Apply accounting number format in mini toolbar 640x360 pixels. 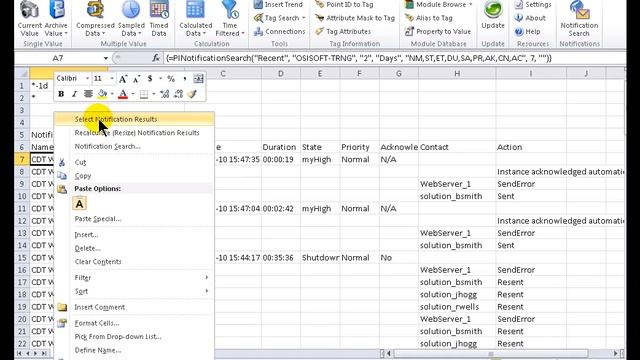[150, 79]
